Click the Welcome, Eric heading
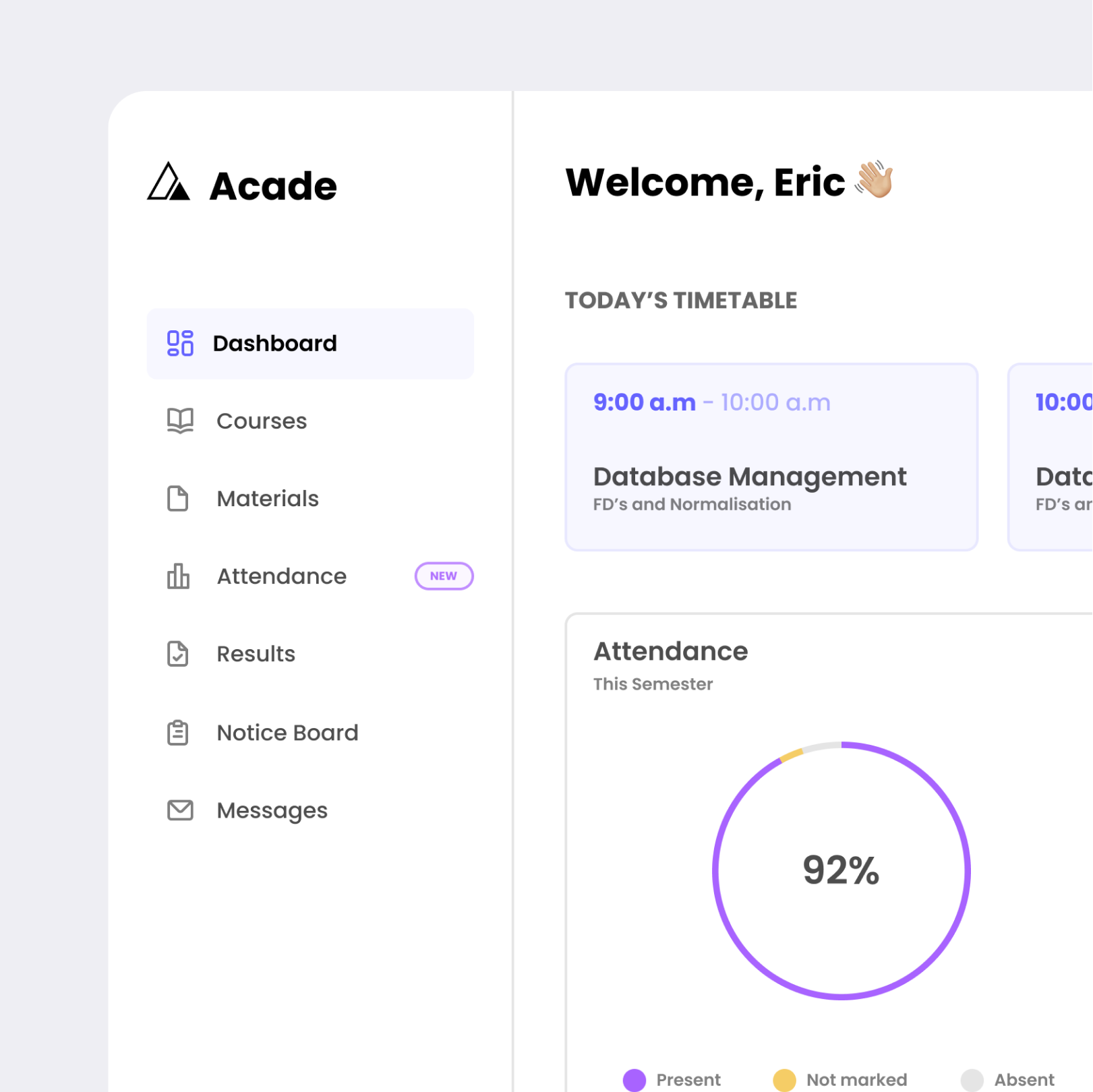The image size is (1093, 1092). click(x=705, y=181)
